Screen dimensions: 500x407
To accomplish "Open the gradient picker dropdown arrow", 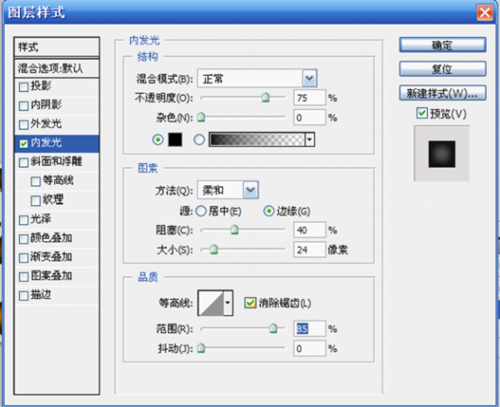I will click(x=310, y=139).
